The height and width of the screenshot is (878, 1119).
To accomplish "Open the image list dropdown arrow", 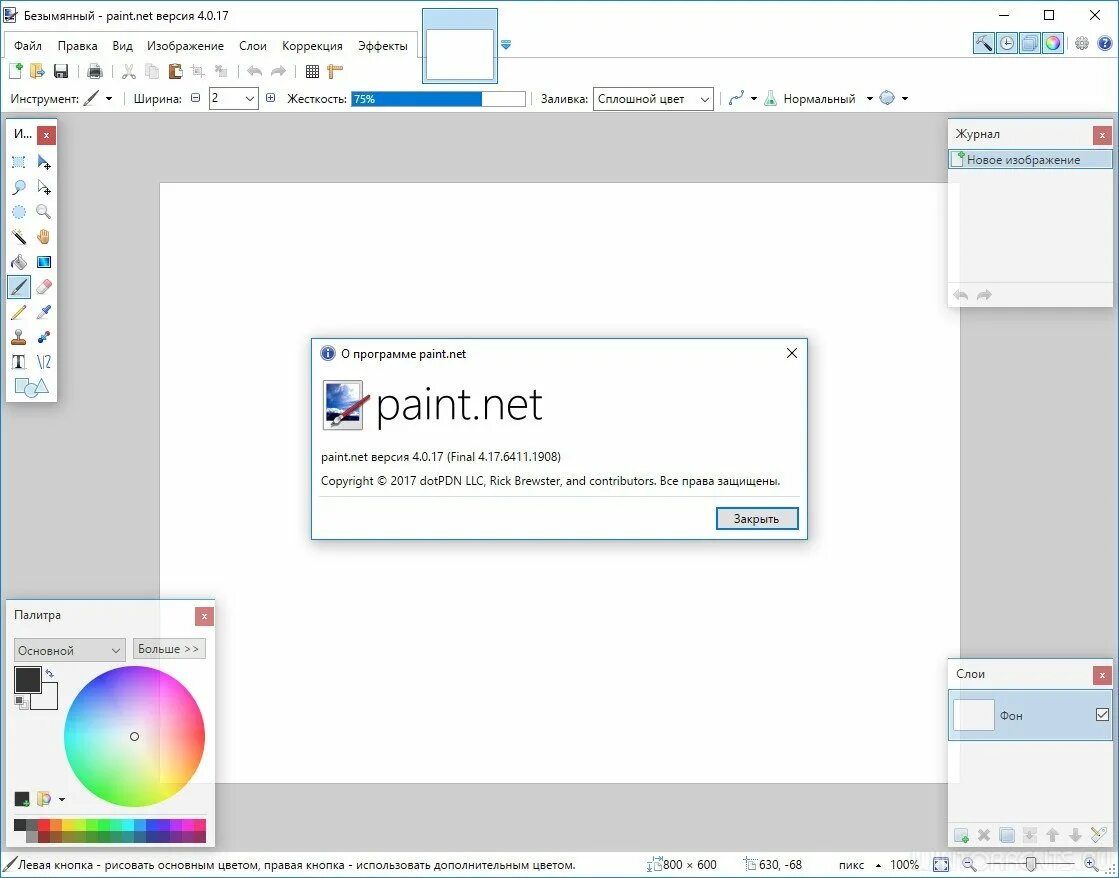I will pyautogui.click(x=506, y=45).
